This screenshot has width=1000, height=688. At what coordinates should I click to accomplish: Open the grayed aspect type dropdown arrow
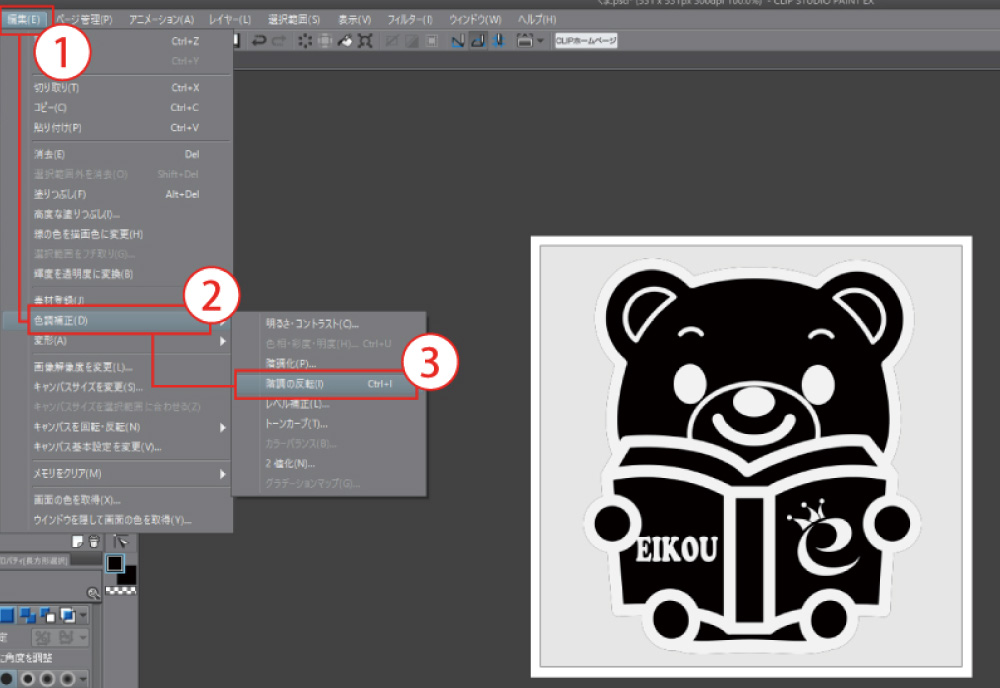82,637
